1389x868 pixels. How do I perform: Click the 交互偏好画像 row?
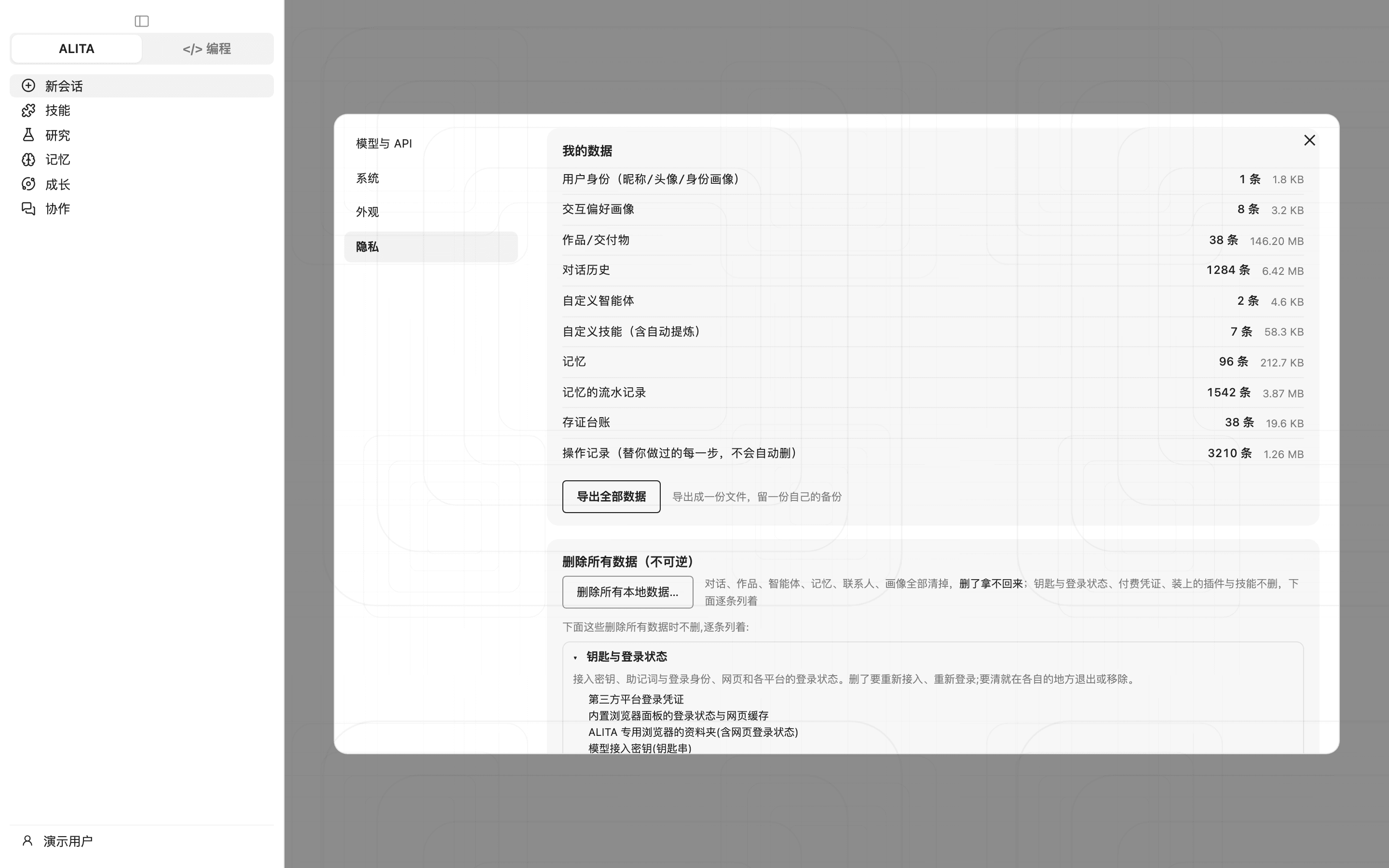coord(933,210)
